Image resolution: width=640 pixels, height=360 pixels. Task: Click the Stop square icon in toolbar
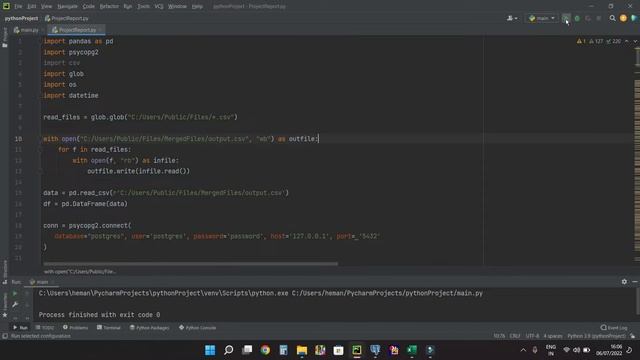click(599, 18)
